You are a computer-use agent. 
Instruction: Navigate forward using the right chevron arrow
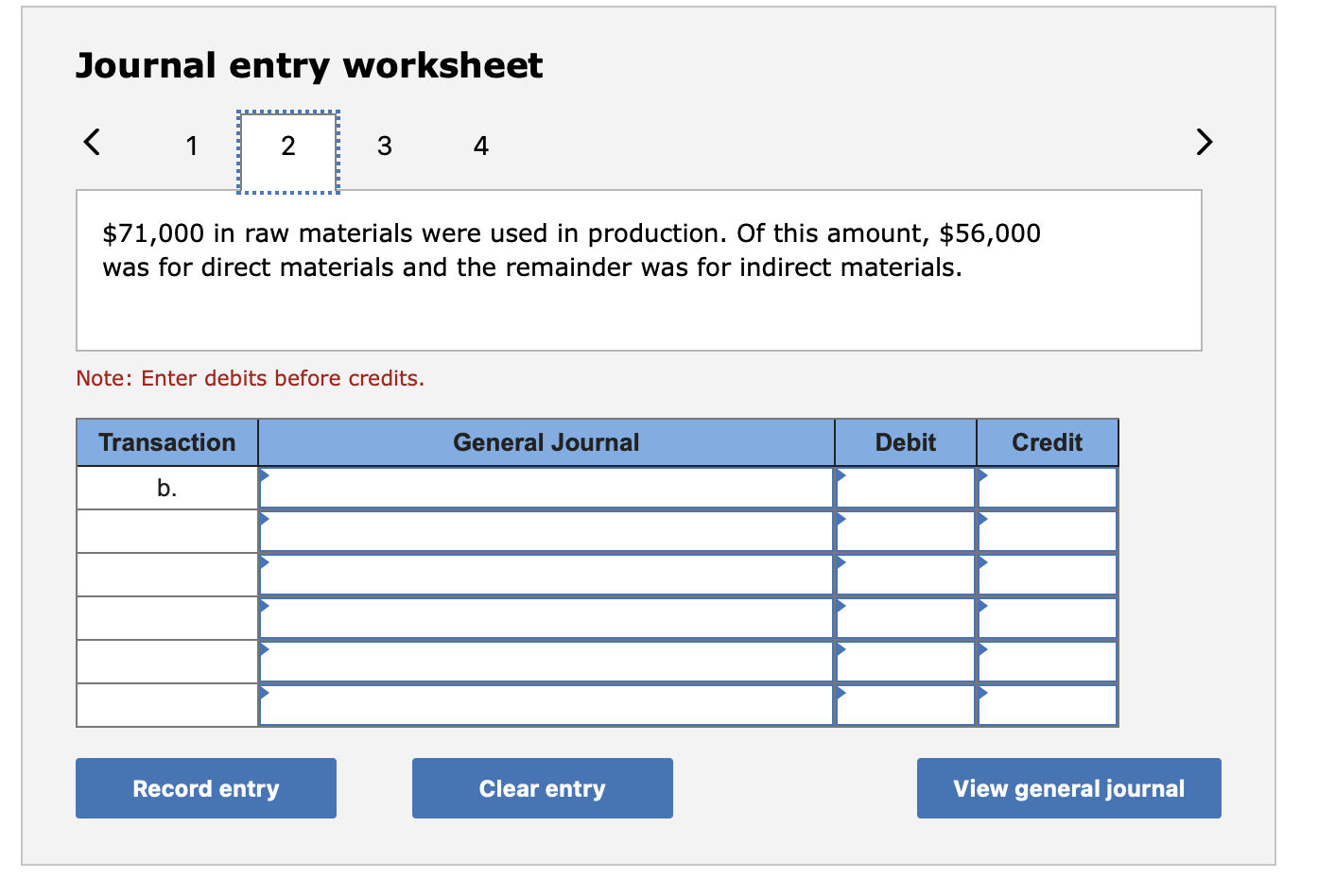pos(1203,142)
